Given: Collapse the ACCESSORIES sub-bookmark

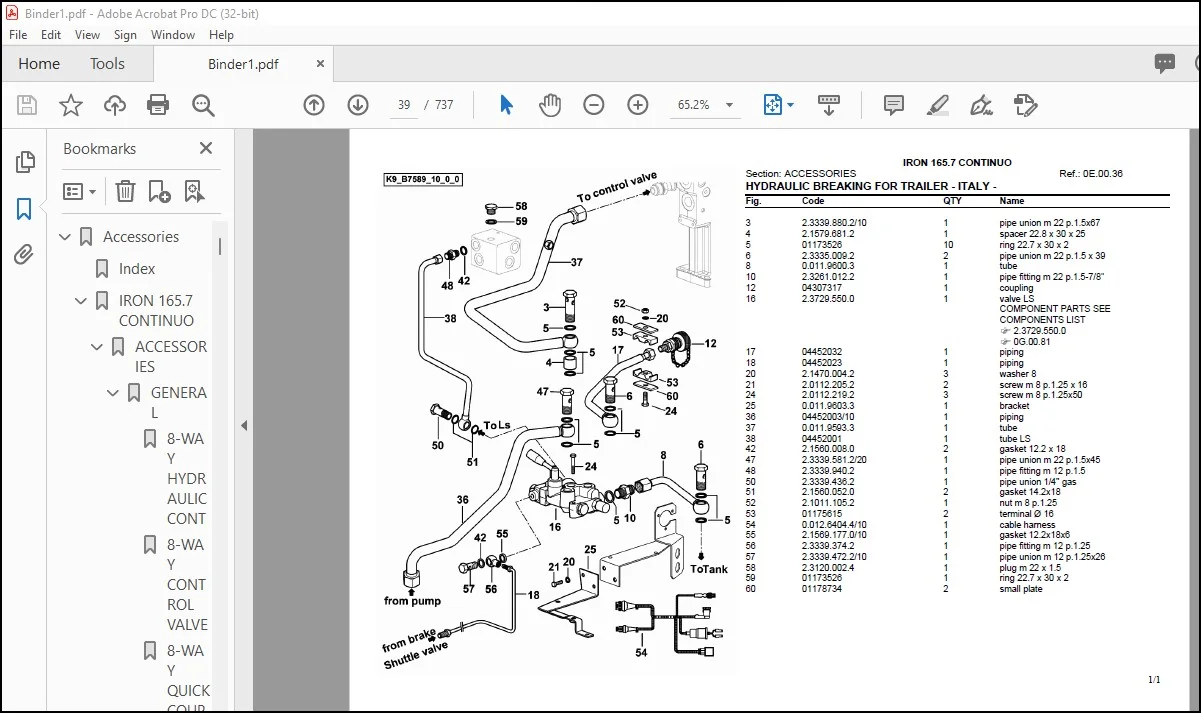Looking at the screenshot, I should tap(97, 347).
